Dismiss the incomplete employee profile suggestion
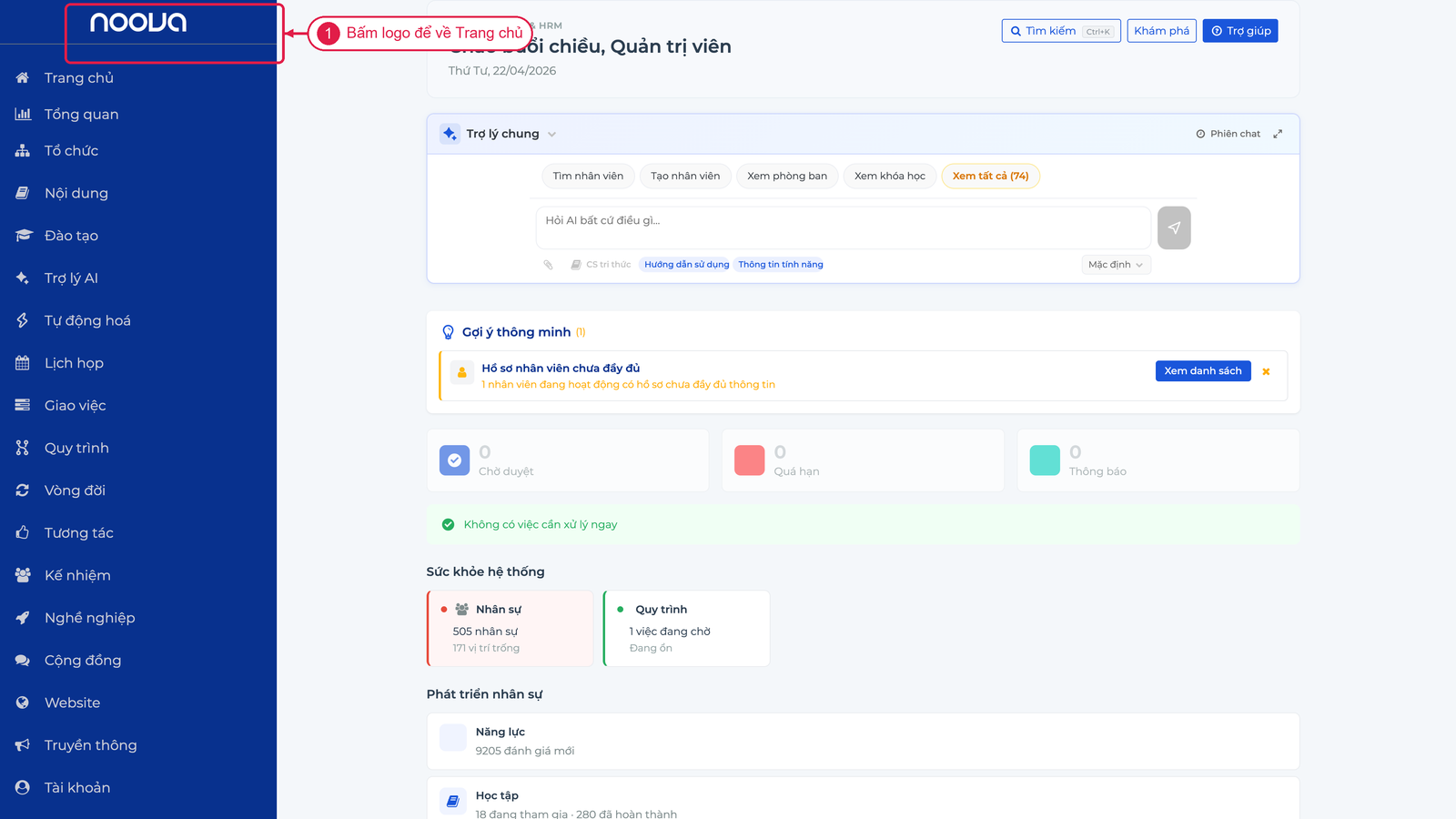This screenshot has width=1456, height=819. [1266, 371]
